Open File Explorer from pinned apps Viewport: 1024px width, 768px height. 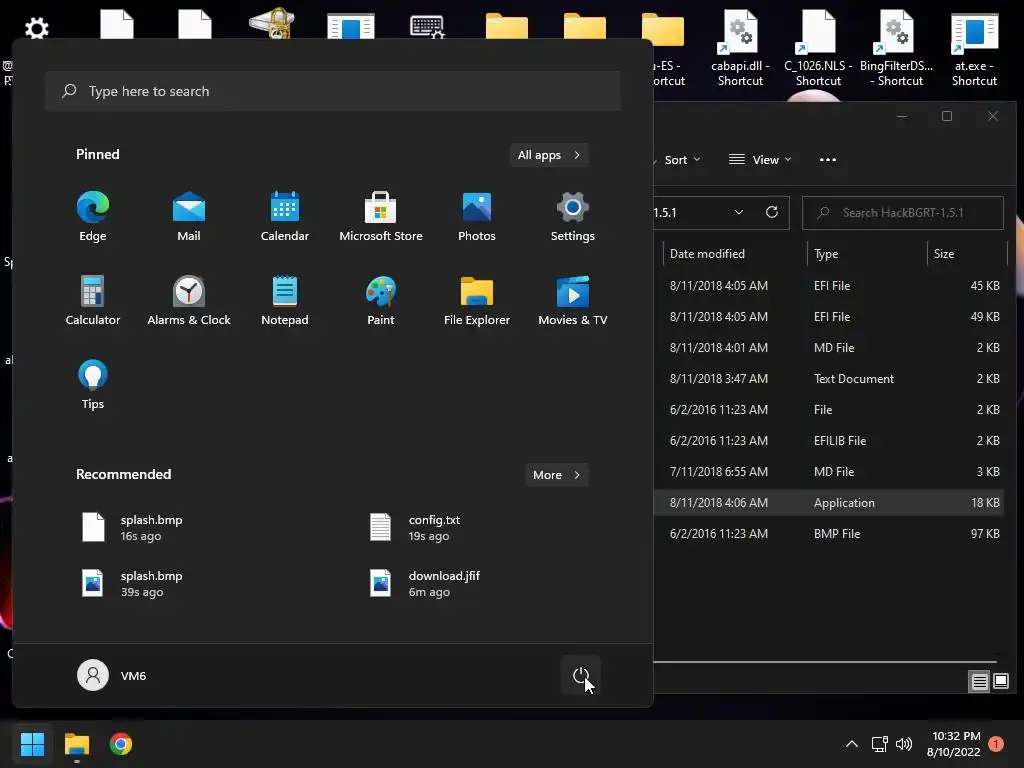tap(477, 300)
